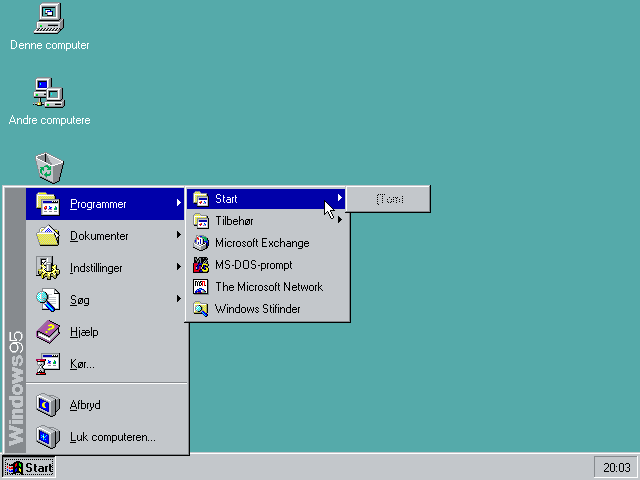The image size is (640, 480).
Task: Click the Start button on taskbar
Action: pyautogui.click(x=29, y=468)
